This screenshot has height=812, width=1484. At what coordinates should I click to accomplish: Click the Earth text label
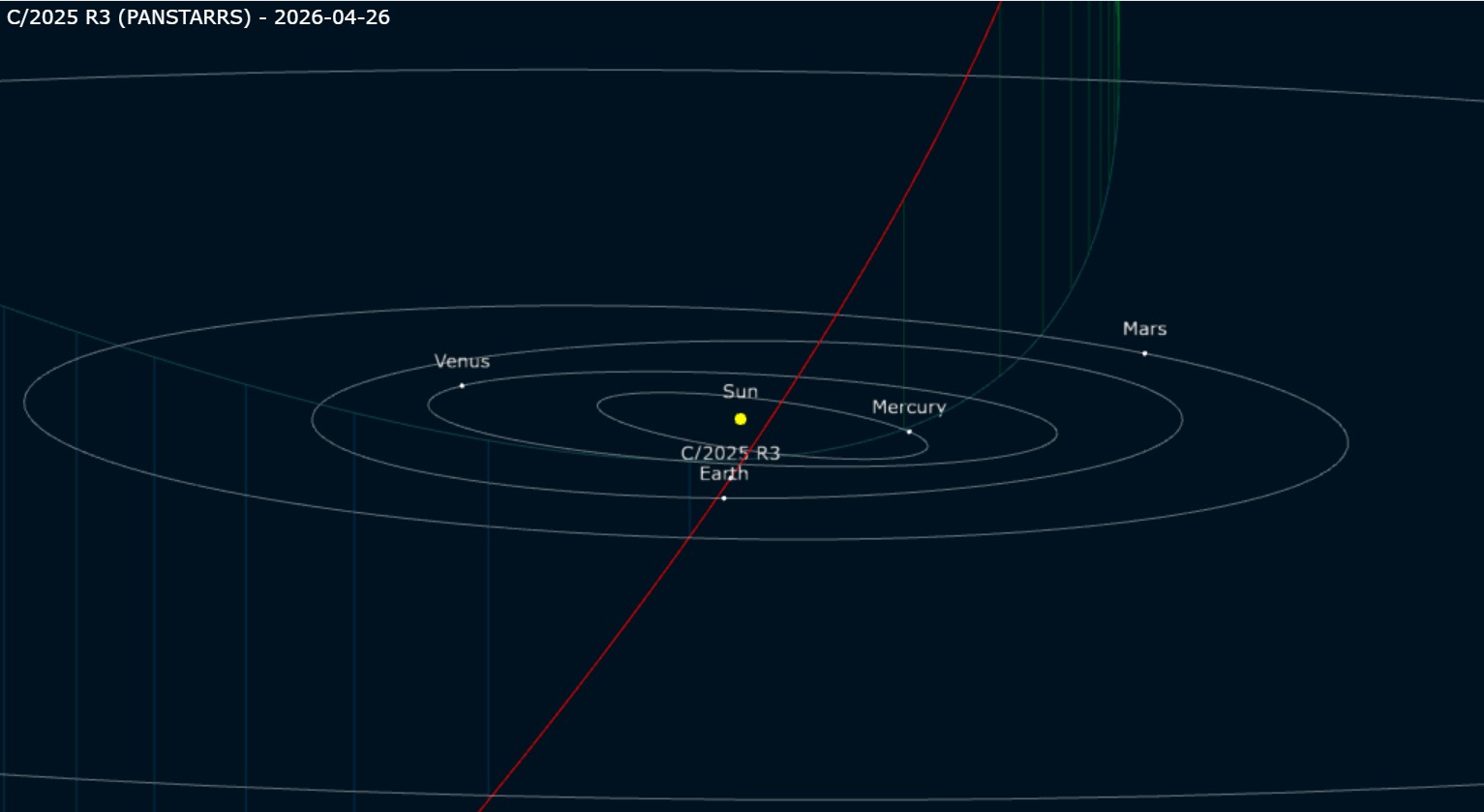point(724,474)
